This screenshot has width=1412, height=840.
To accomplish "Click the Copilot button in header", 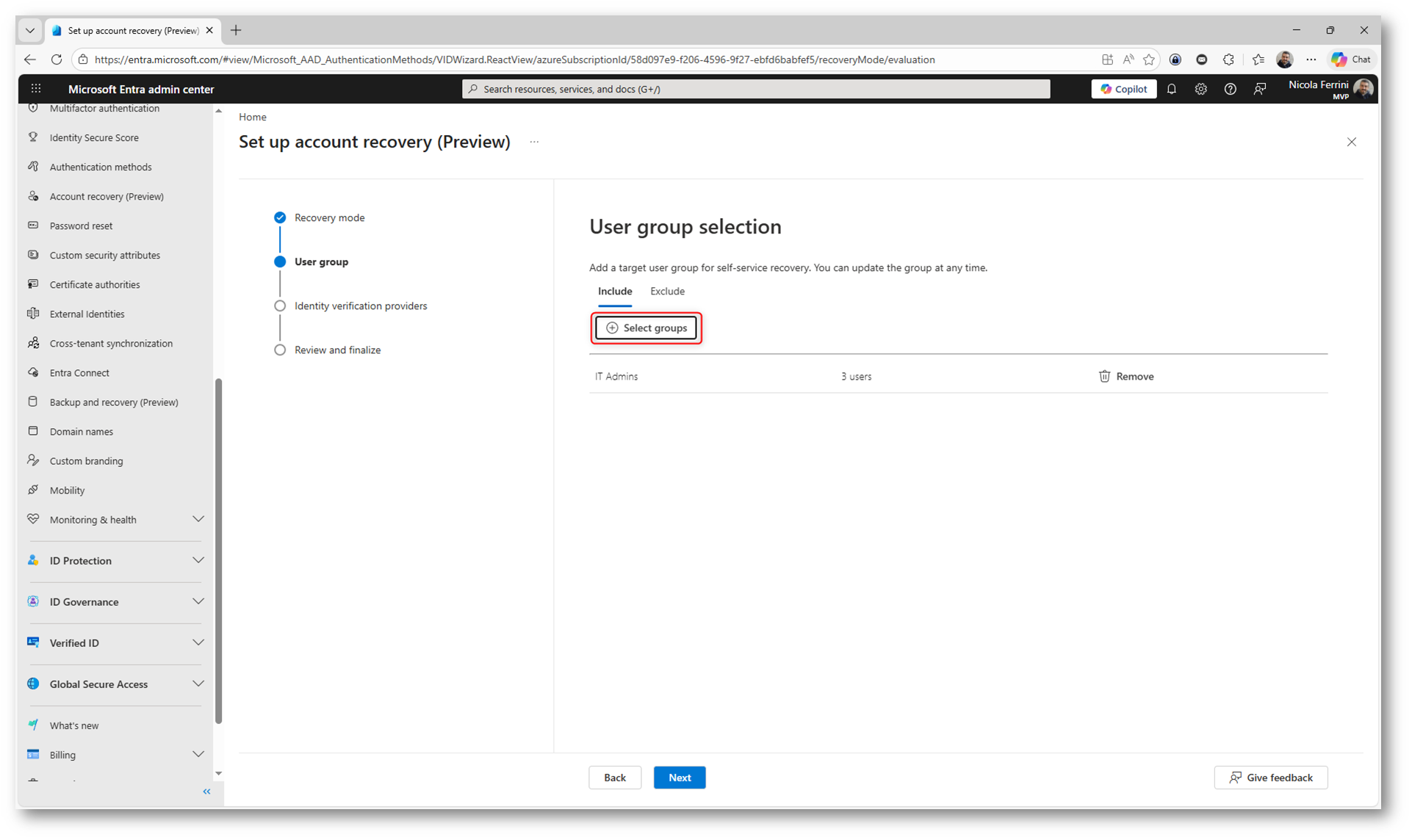I will [1123, 89].
